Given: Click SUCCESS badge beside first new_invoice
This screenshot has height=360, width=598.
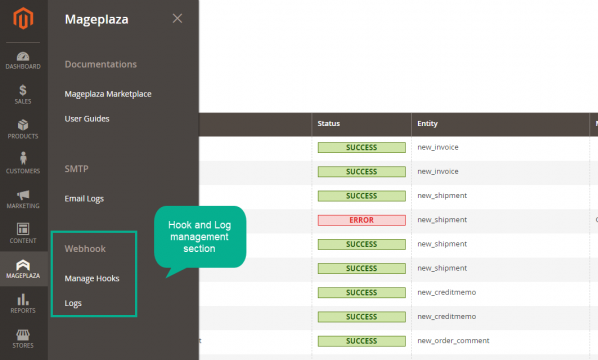Looking at the screenshot, I should [362, 147].
